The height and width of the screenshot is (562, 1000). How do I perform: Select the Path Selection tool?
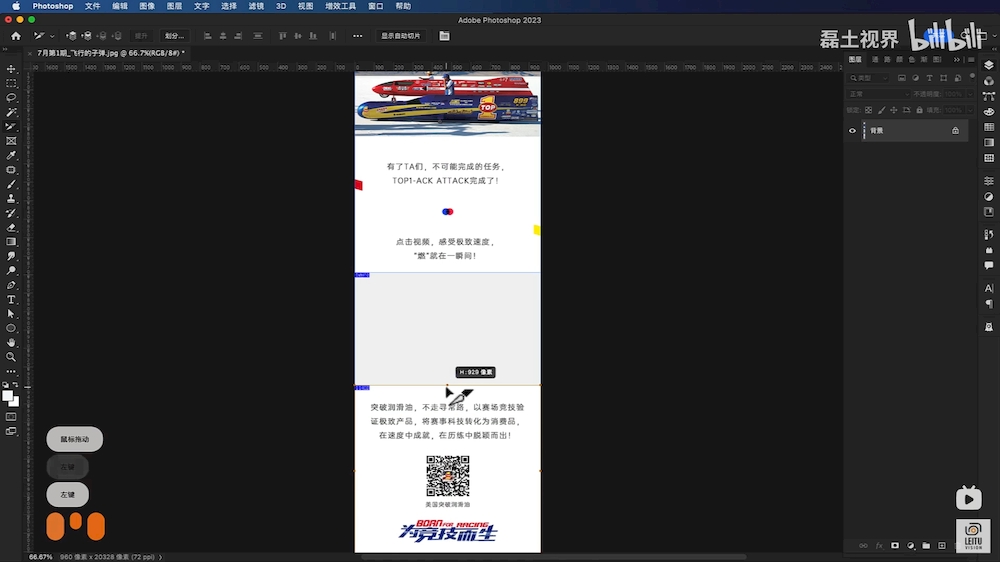11,314
